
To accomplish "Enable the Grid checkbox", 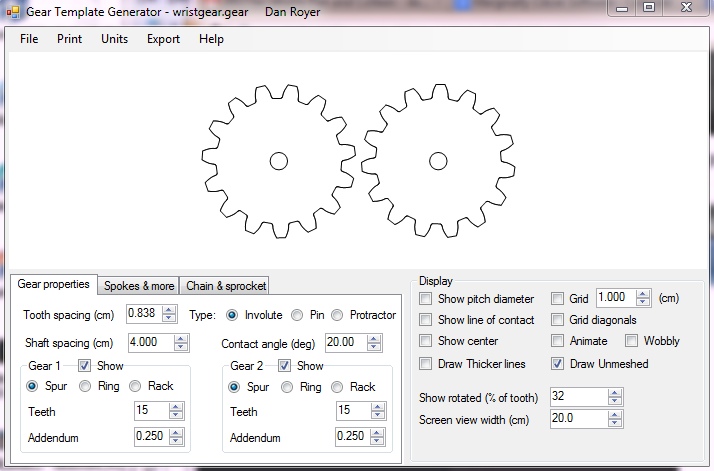I will (x=557, y=299).
